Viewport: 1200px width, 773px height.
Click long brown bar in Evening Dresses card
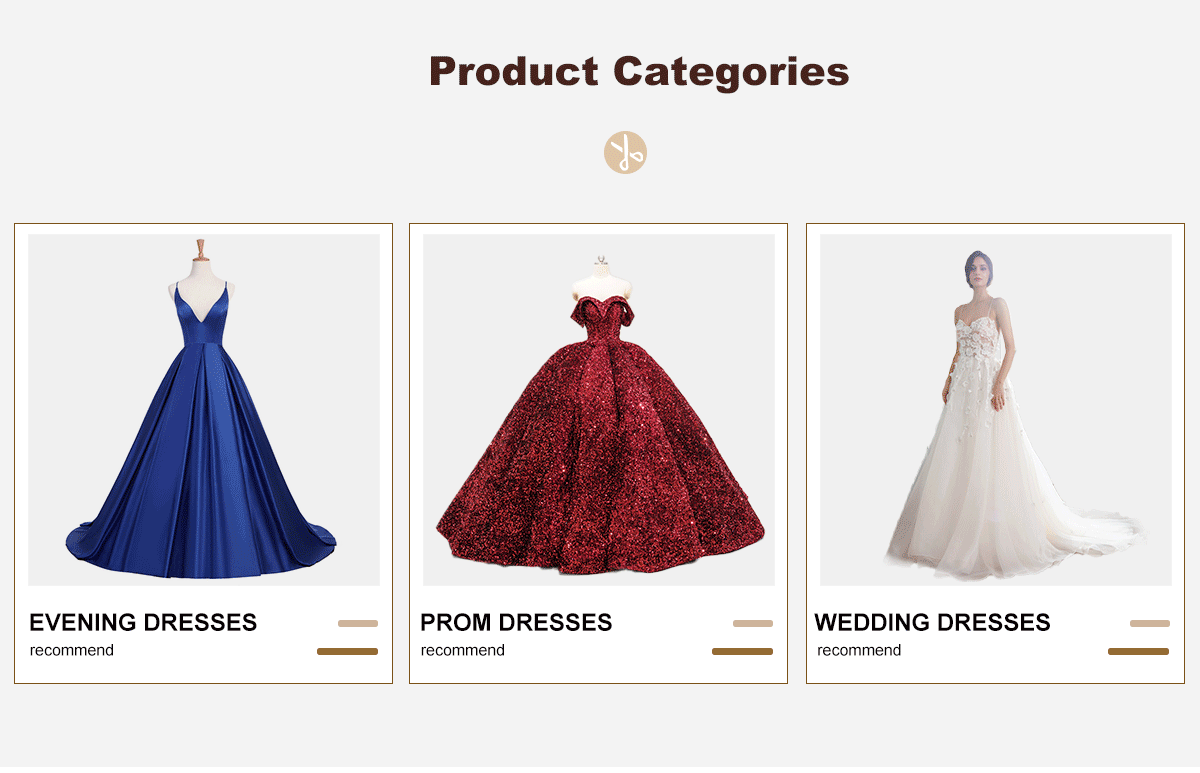[348, 651]
